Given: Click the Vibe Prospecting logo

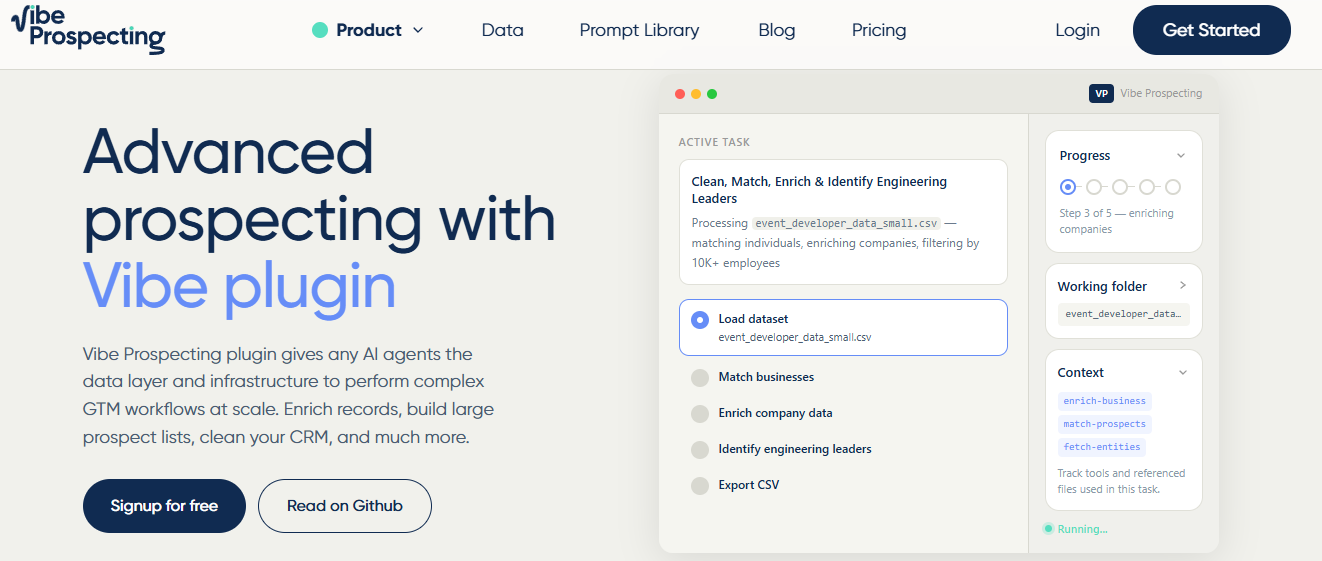Looking at the screenshot, I should tap(88, 30).
